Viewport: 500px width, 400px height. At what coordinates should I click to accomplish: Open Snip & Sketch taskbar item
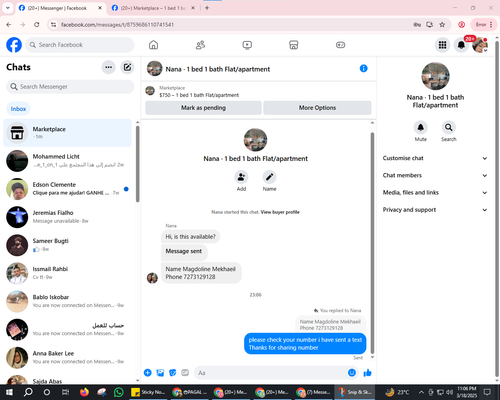[356, 392]
